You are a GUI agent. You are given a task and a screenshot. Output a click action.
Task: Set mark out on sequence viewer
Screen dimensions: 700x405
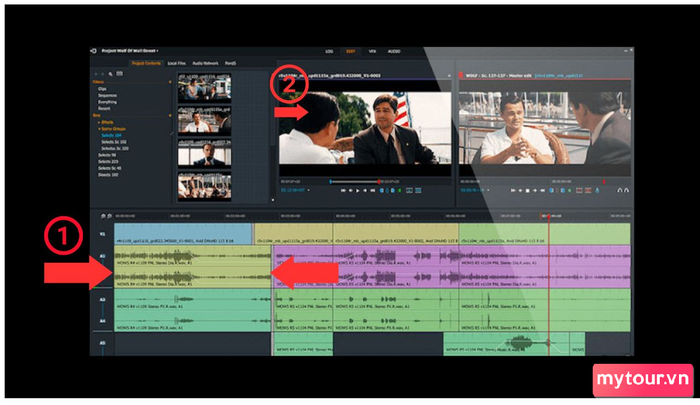click(563, 191)
